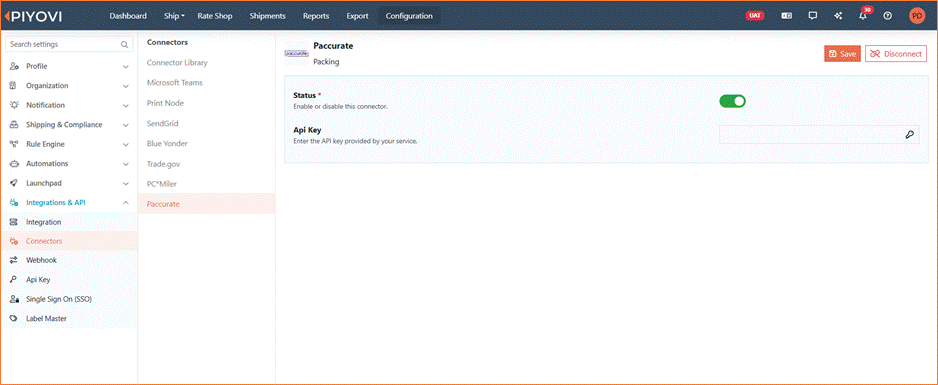
Task: Expand Shipping & Compliance chevron
Action: 126,125
